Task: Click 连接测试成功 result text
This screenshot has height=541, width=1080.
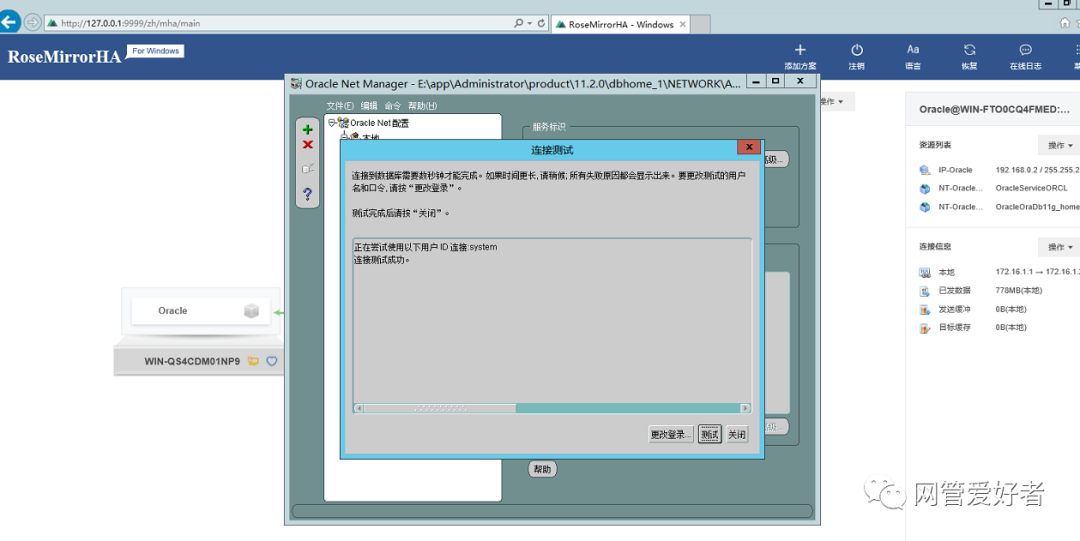Action: [x=382, y=260]
